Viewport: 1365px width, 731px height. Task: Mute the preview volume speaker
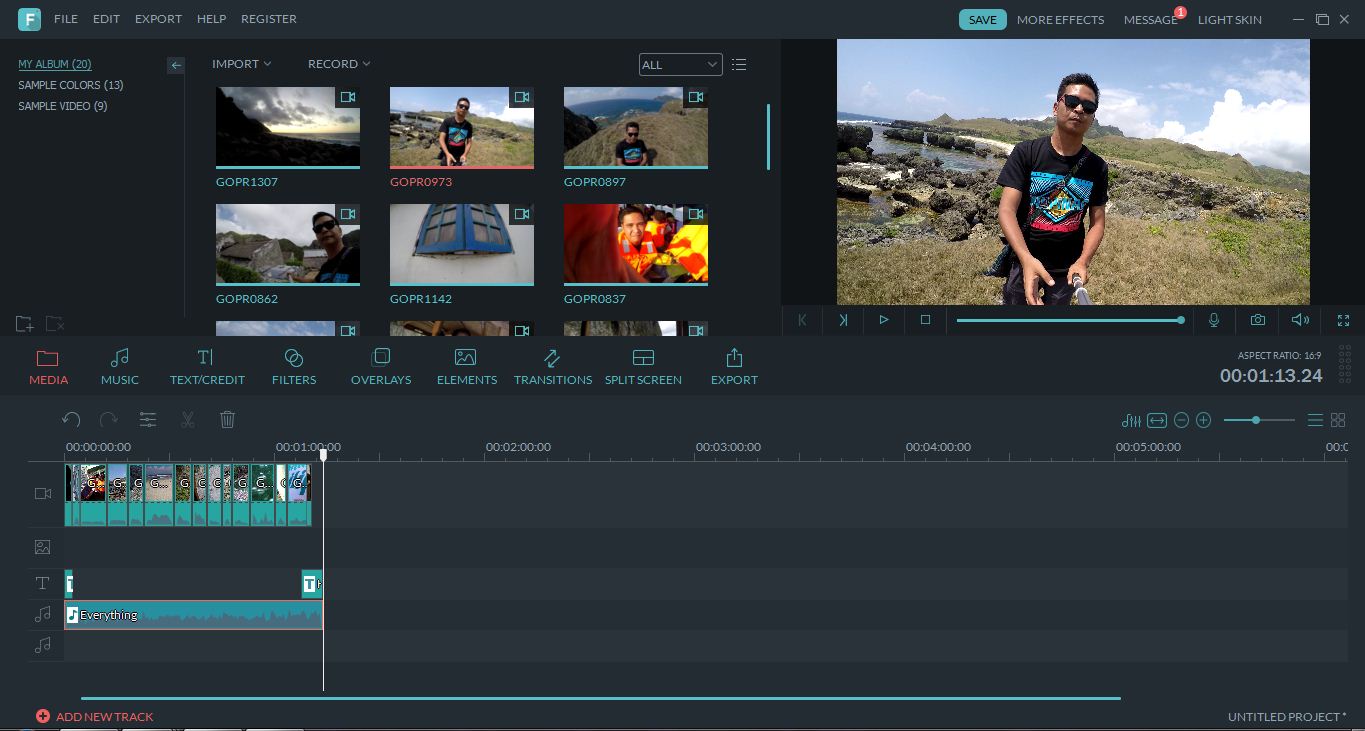[x=1300, y=320]
